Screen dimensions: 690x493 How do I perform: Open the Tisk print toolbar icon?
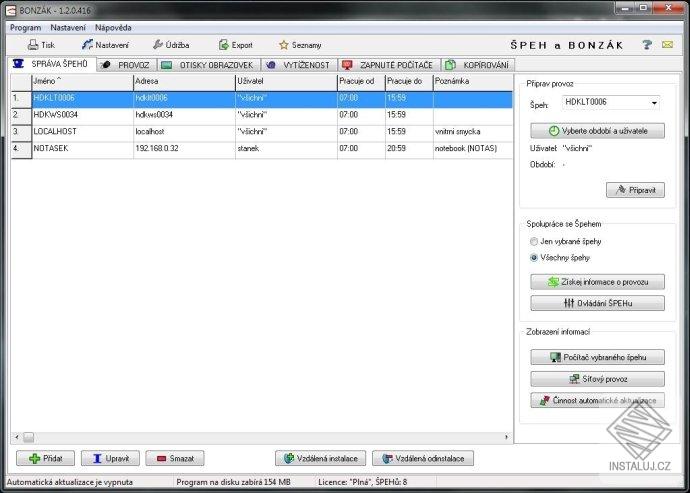(33, 45)
